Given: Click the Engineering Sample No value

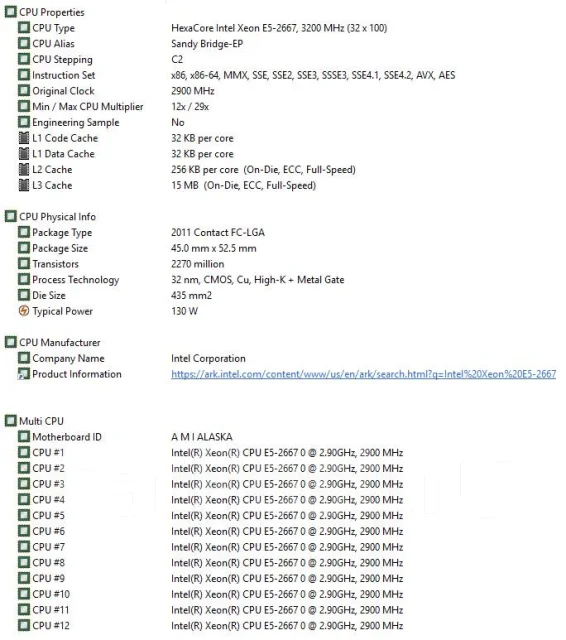Looking at the screenshot, I should click(178, 122).
